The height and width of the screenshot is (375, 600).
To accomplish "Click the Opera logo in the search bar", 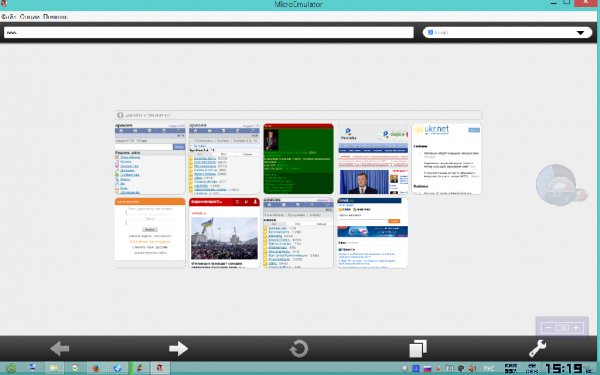I will coord(120,115).
